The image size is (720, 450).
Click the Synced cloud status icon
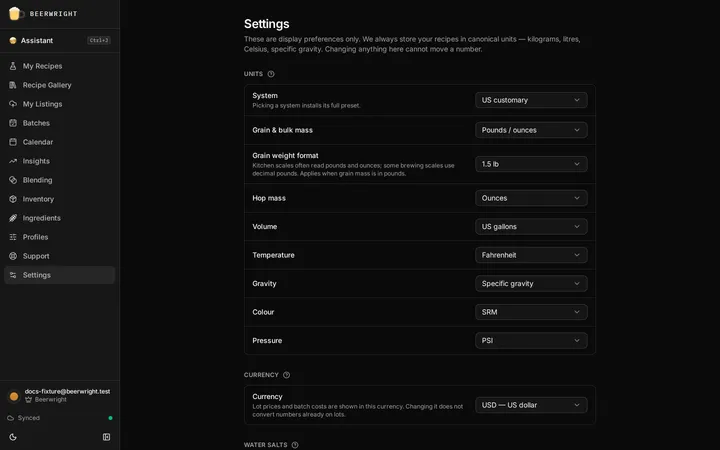[x=11, y=418]
